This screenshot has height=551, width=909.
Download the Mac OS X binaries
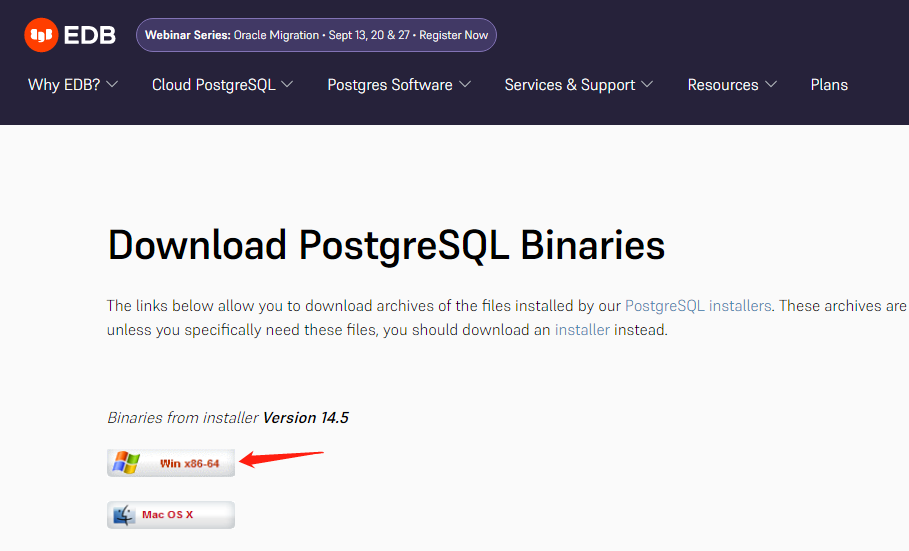[x=168, y=515]
